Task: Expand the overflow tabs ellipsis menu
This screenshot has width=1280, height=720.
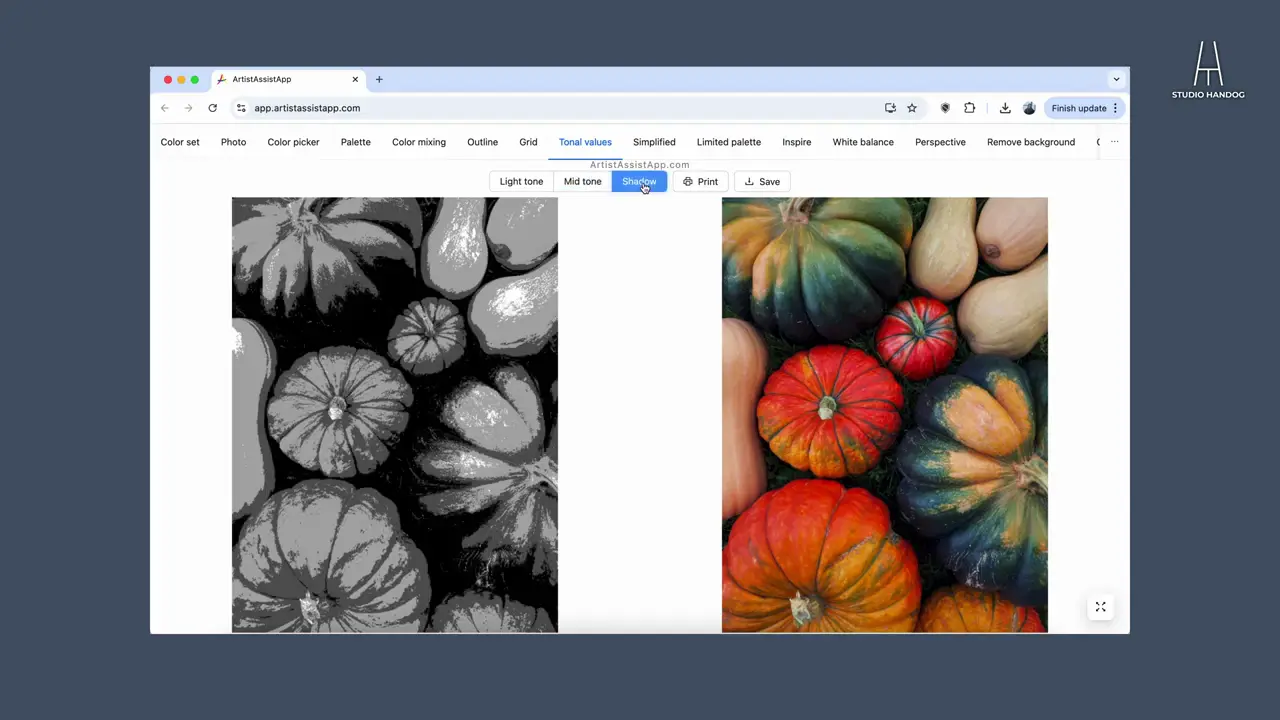Action: (x=1114, y=142)
